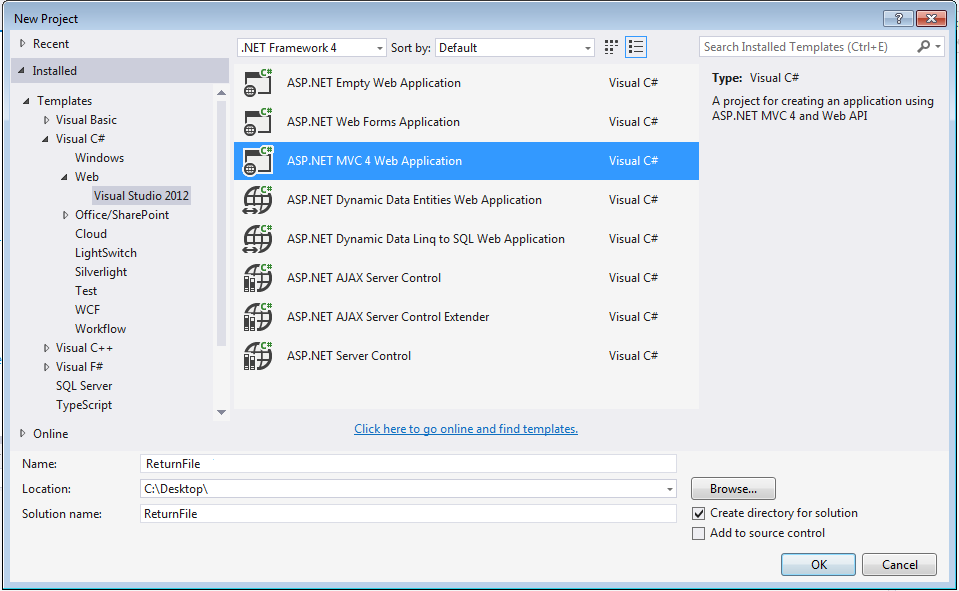The image size is (959, 591).
Task: Select the Workflow template category
Action: (x=100, y=329)
